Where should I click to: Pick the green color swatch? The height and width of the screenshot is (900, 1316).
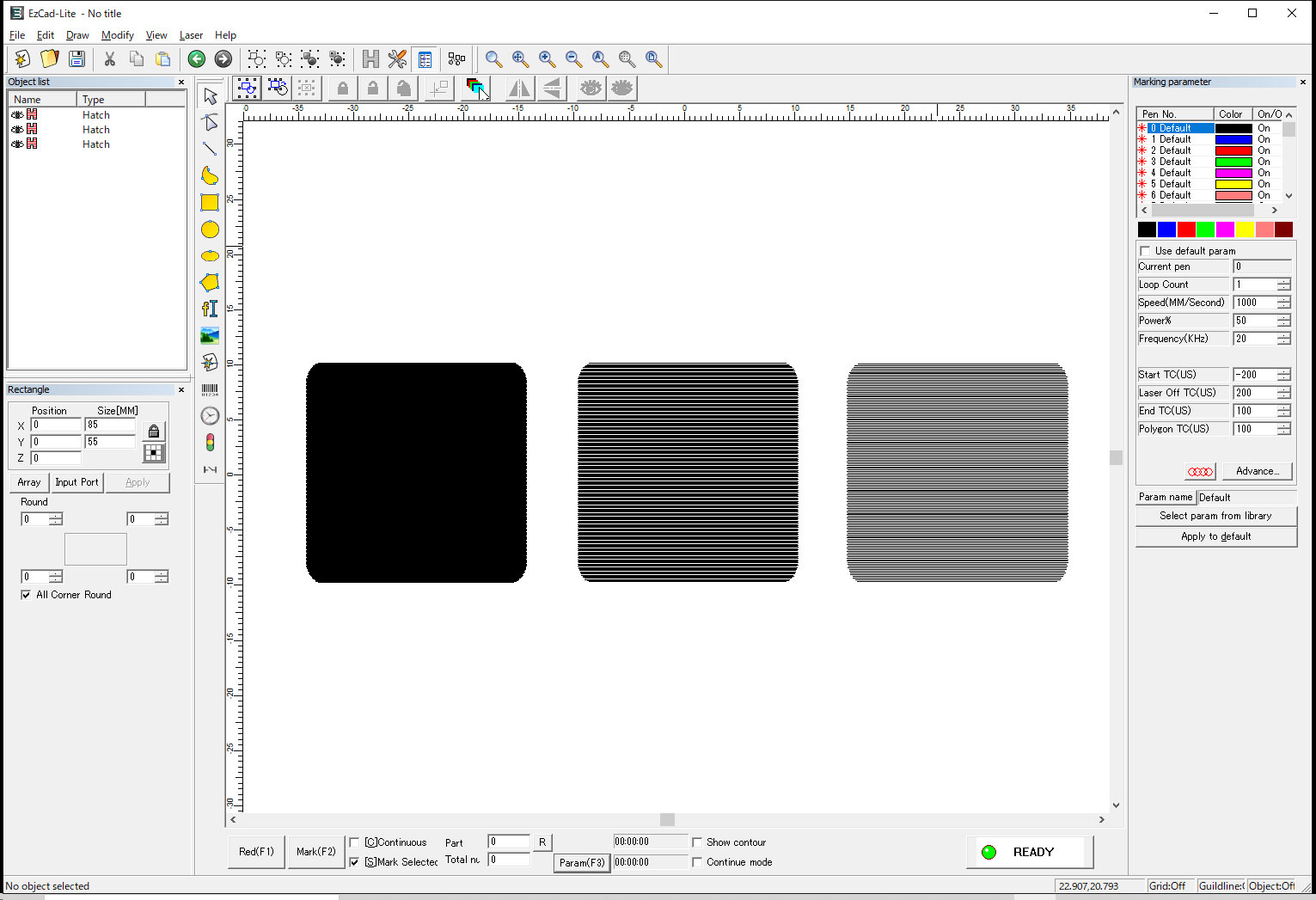1205,230
